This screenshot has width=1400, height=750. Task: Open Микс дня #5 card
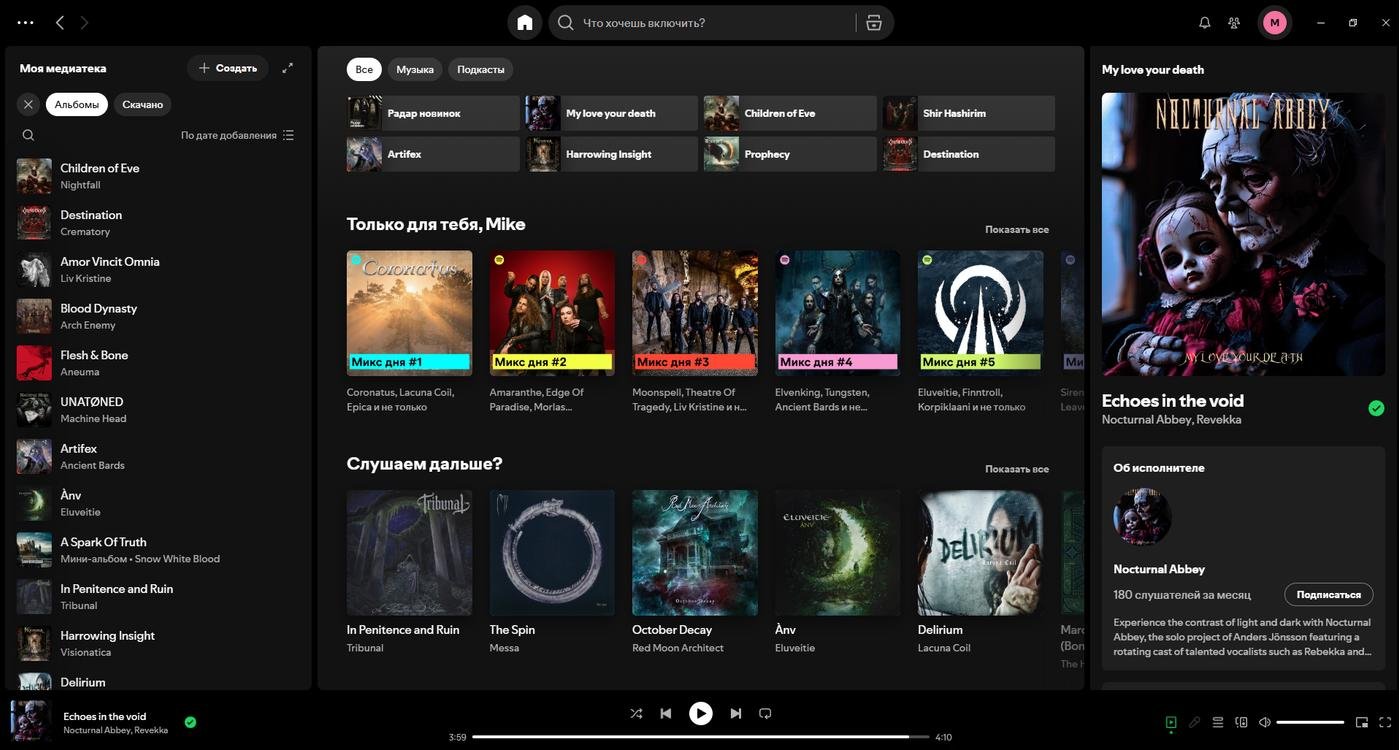coord(981,333)
